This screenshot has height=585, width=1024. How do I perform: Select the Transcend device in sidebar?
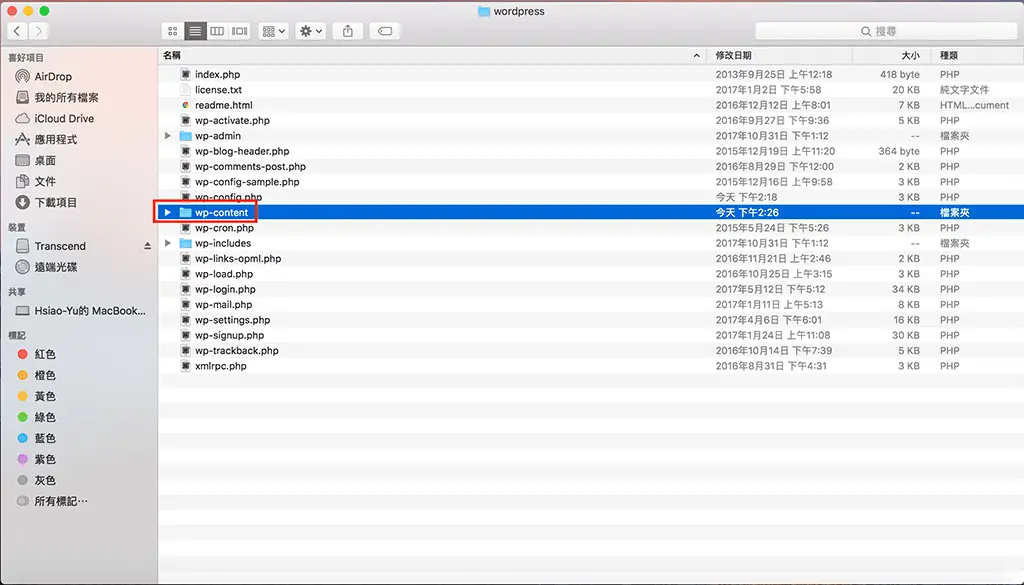pos(50,246)
